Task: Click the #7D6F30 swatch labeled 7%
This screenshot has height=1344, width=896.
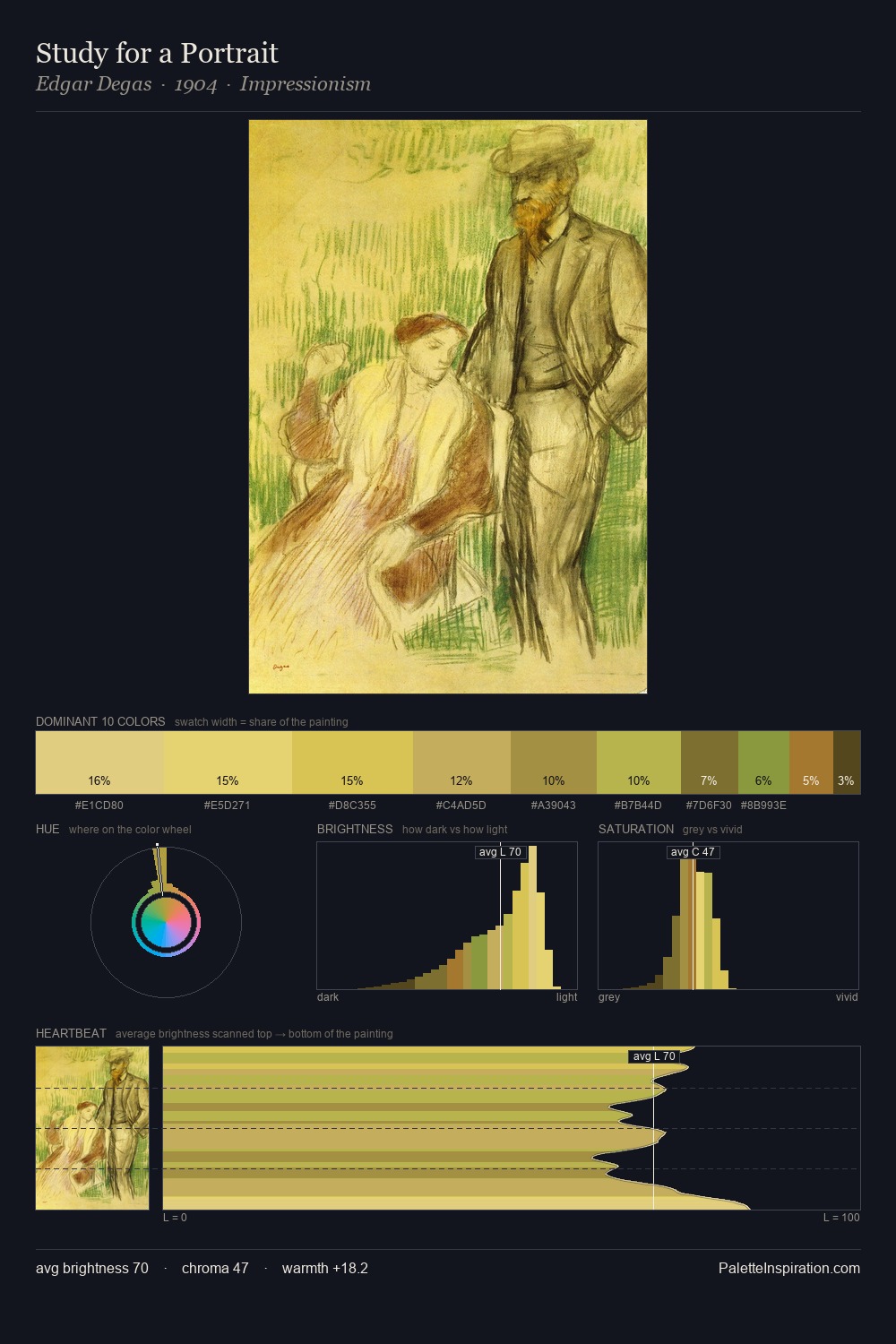Action: click(710, 762)
